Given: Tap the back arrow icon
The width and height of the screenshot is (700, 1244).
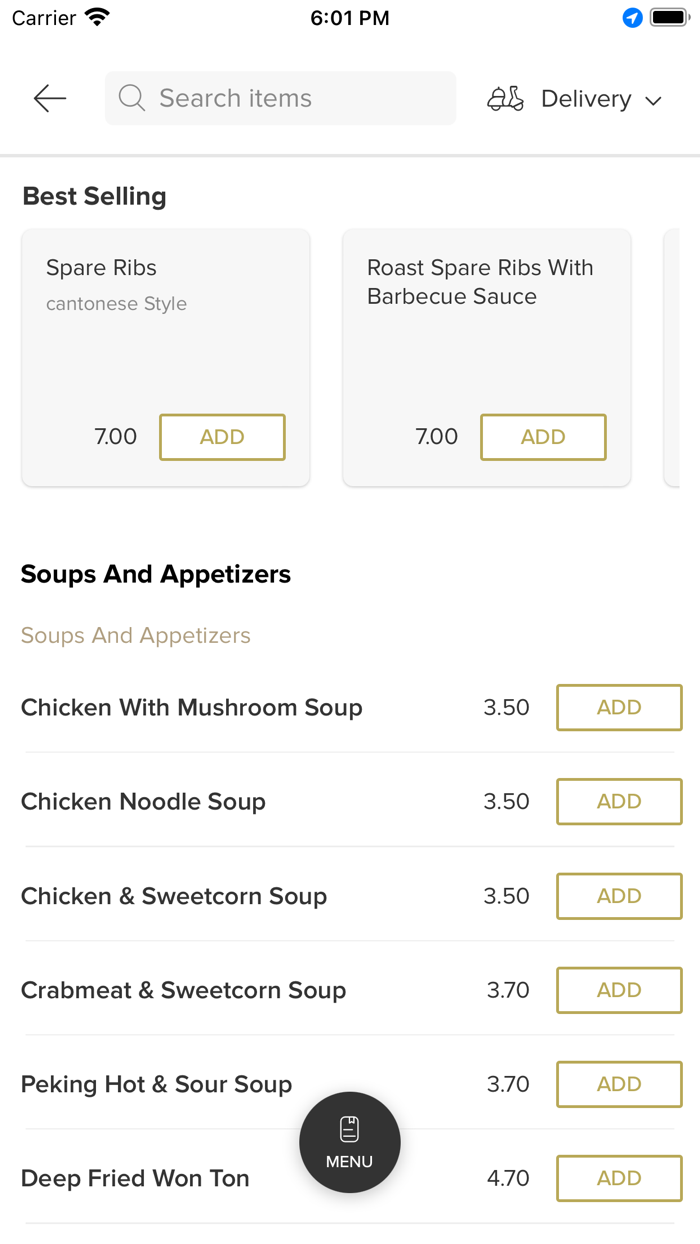Looking at the screenshot, I should click(49, 98).
